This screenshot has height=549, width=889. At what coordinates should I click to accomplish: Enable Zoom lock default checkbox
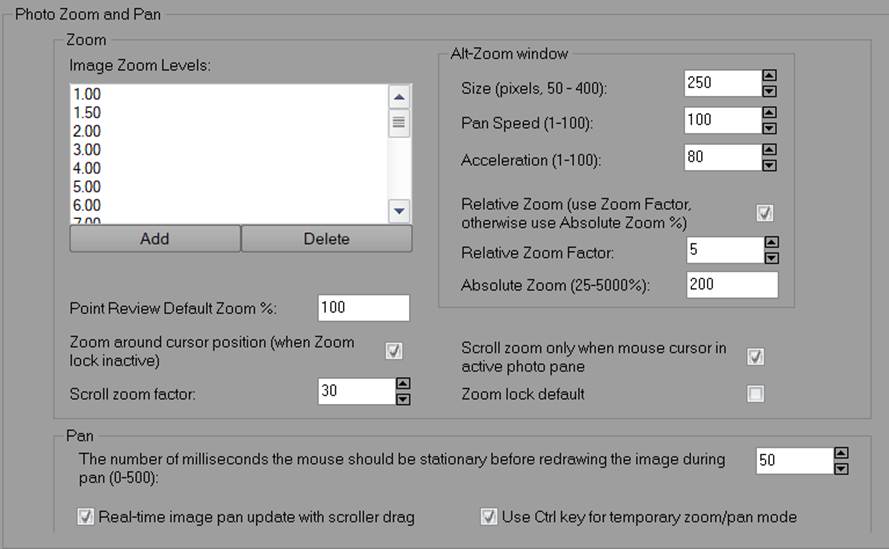[x=756, y=394]
